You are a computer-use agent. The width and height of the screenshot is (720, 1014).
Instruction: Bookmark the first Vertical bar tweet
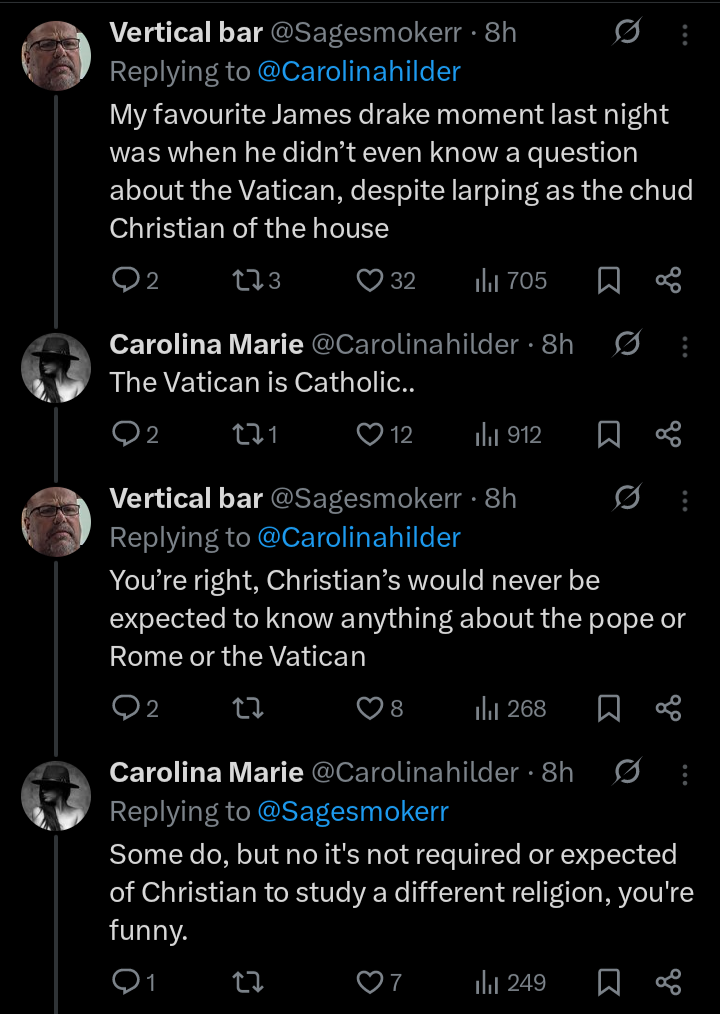pyautogui.click(x=608, y=282)
